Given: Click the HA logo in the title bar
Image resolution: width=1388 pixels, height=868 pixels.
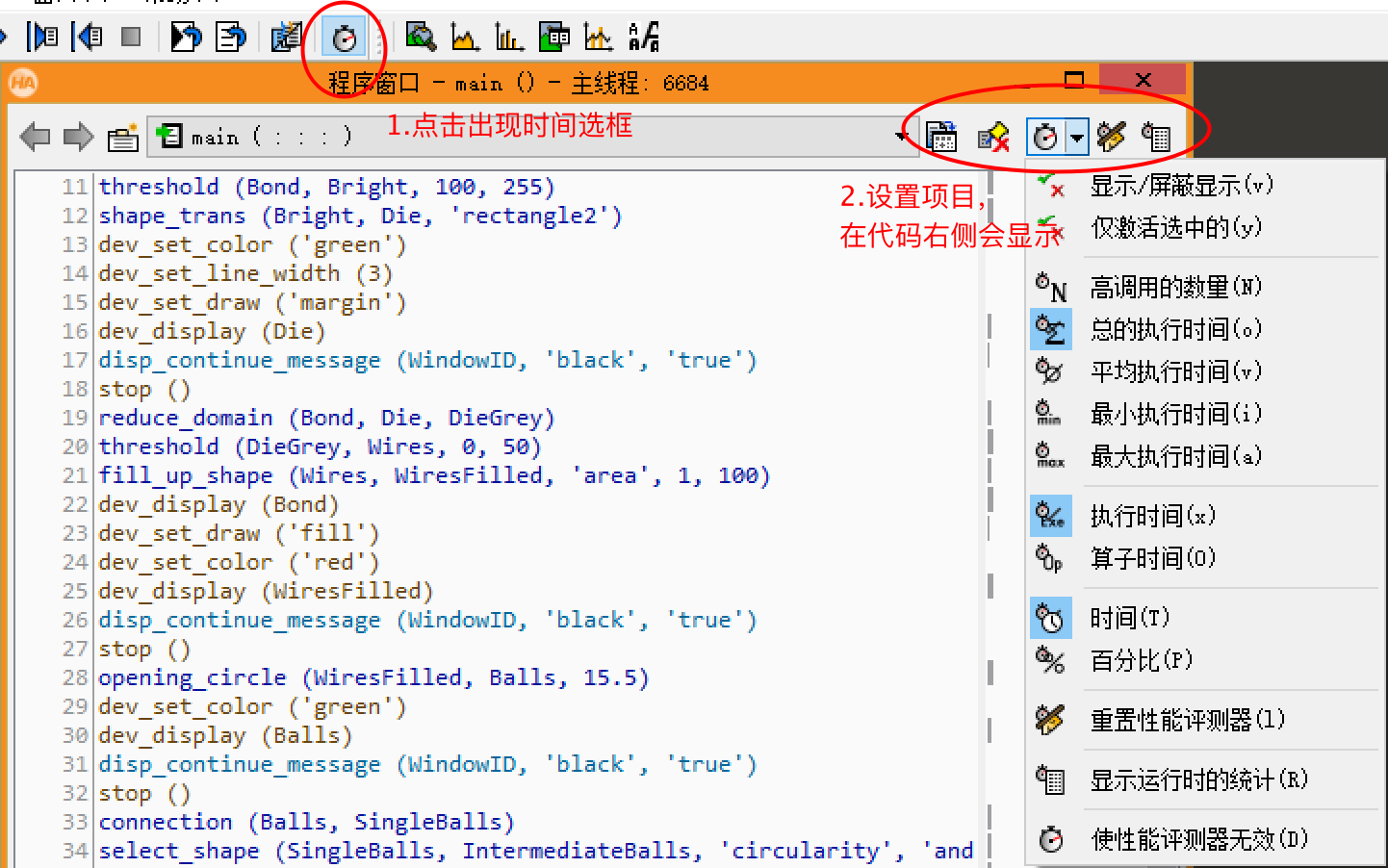Looking at the screenshot, I should 23,83.
